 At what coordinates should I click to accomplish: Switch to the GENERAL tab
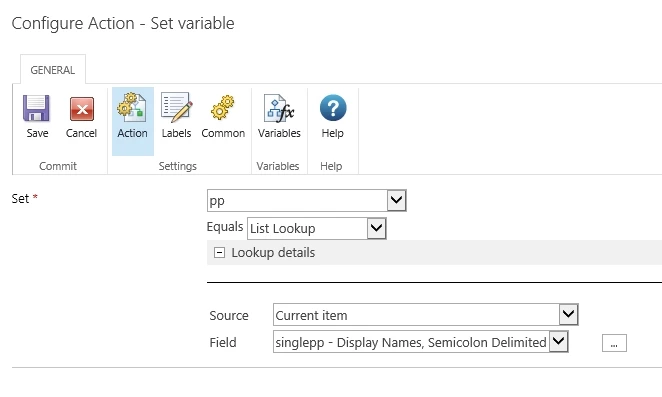click(53, 70)
